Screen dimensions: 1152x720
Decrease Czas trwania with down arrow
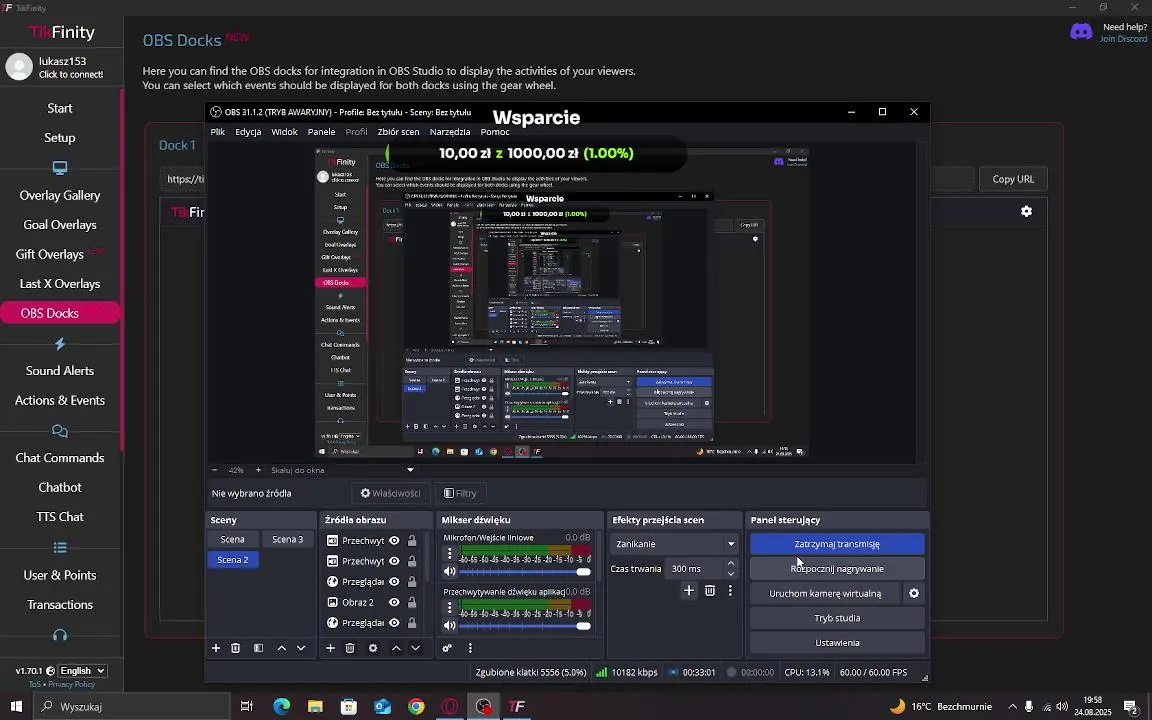coord(730,573)
